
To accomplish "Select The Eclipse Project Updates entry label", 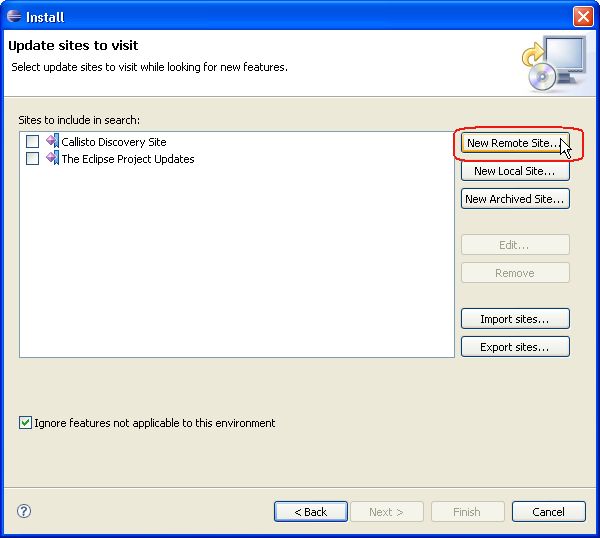I will 127,159.
